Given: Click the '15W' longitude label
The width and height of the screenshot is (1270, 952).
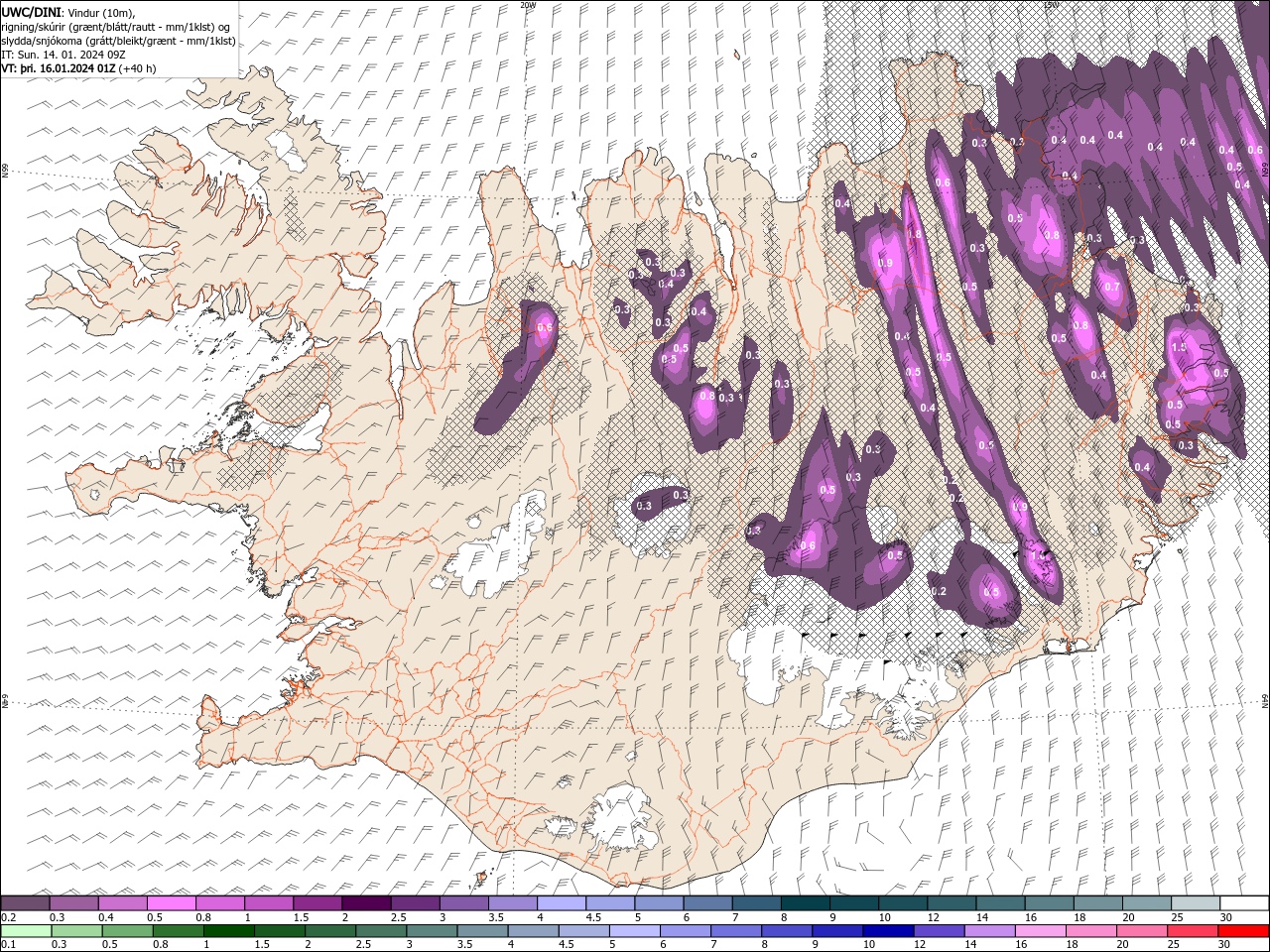Looking at the screenshot, I should (x=1050, y=5).
